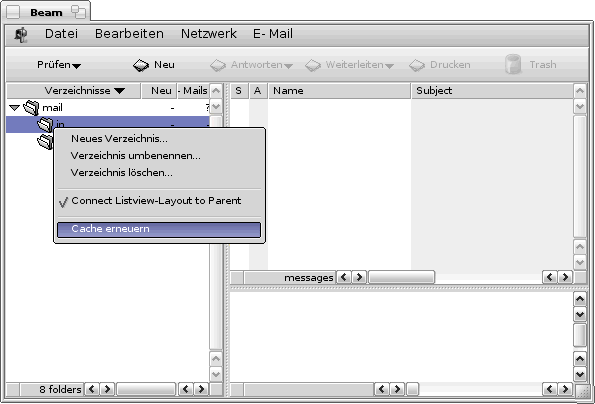Click the folder icon of the 'in' directory

[45, 124]
